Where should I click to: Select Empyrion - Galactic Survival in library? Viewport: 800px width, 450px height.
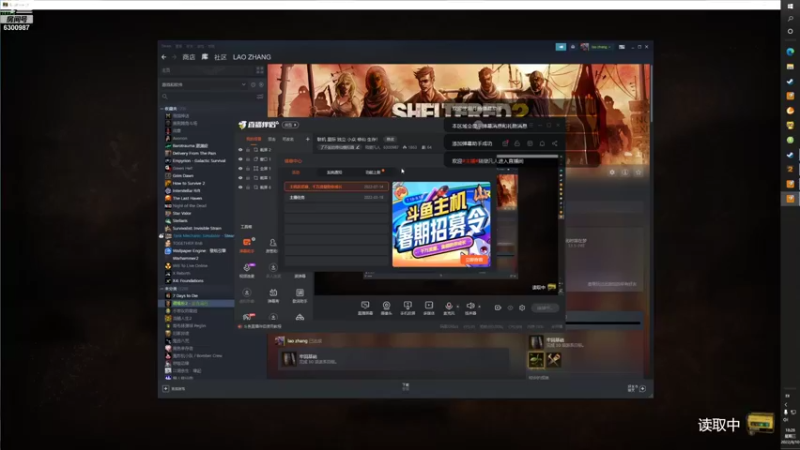[x=199, y=161]
